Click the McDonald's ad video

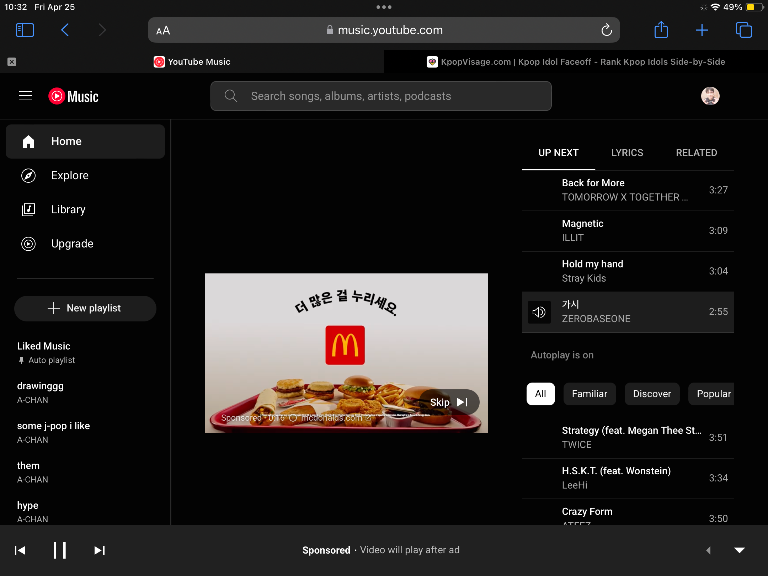[346, 353]
